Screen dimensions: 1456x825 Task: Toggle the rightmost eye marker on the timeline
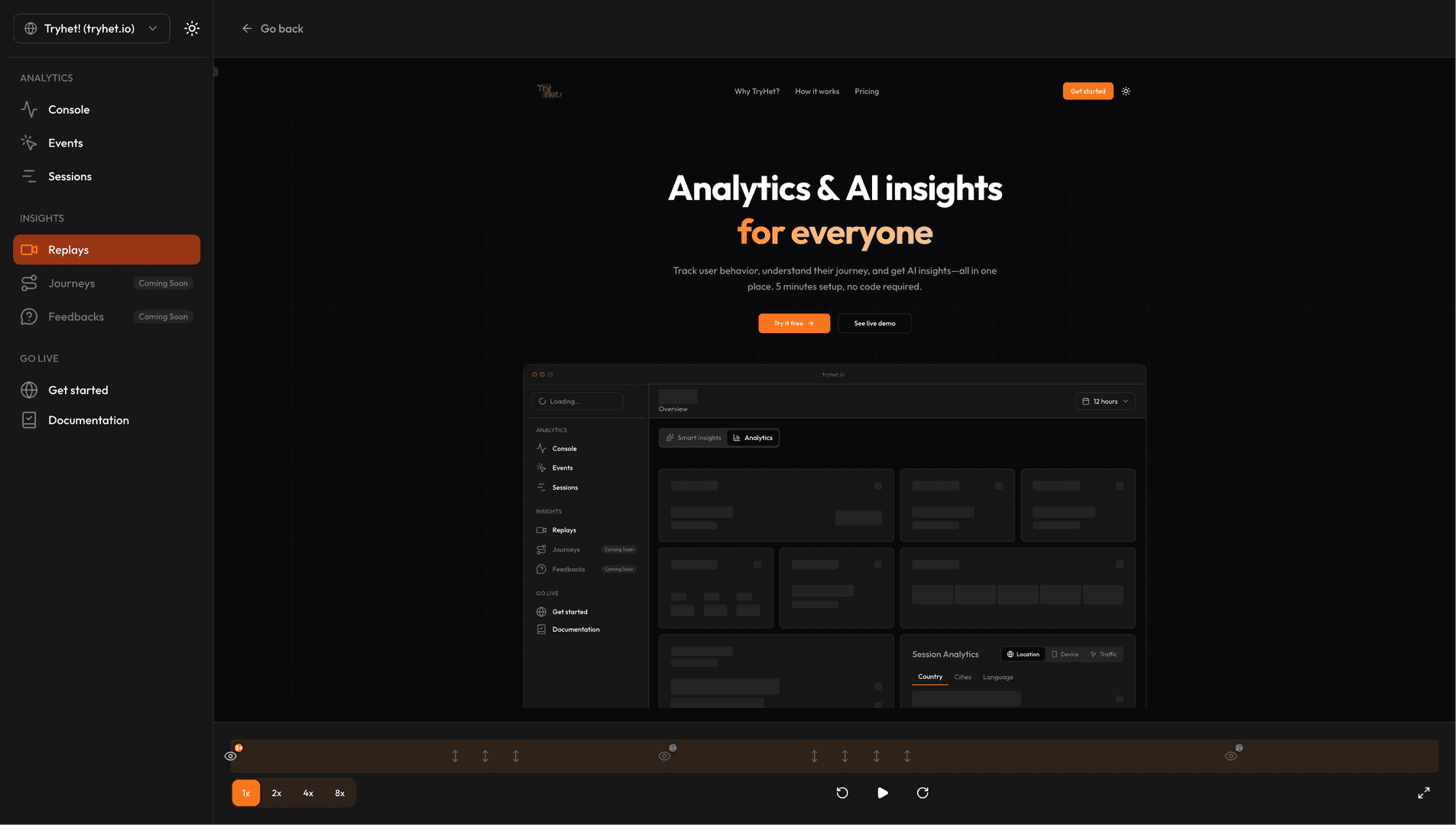(1231, 755)
